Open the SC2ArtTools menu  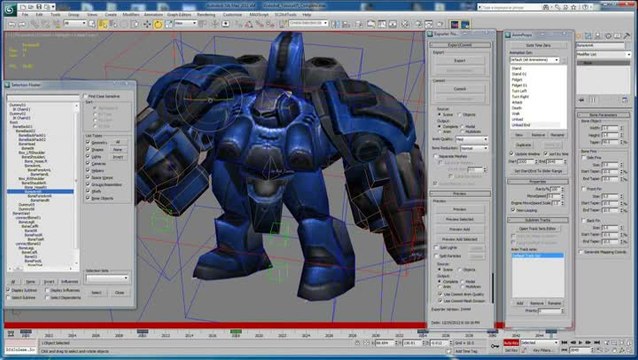pyautogui.click(x=285, y=15)
